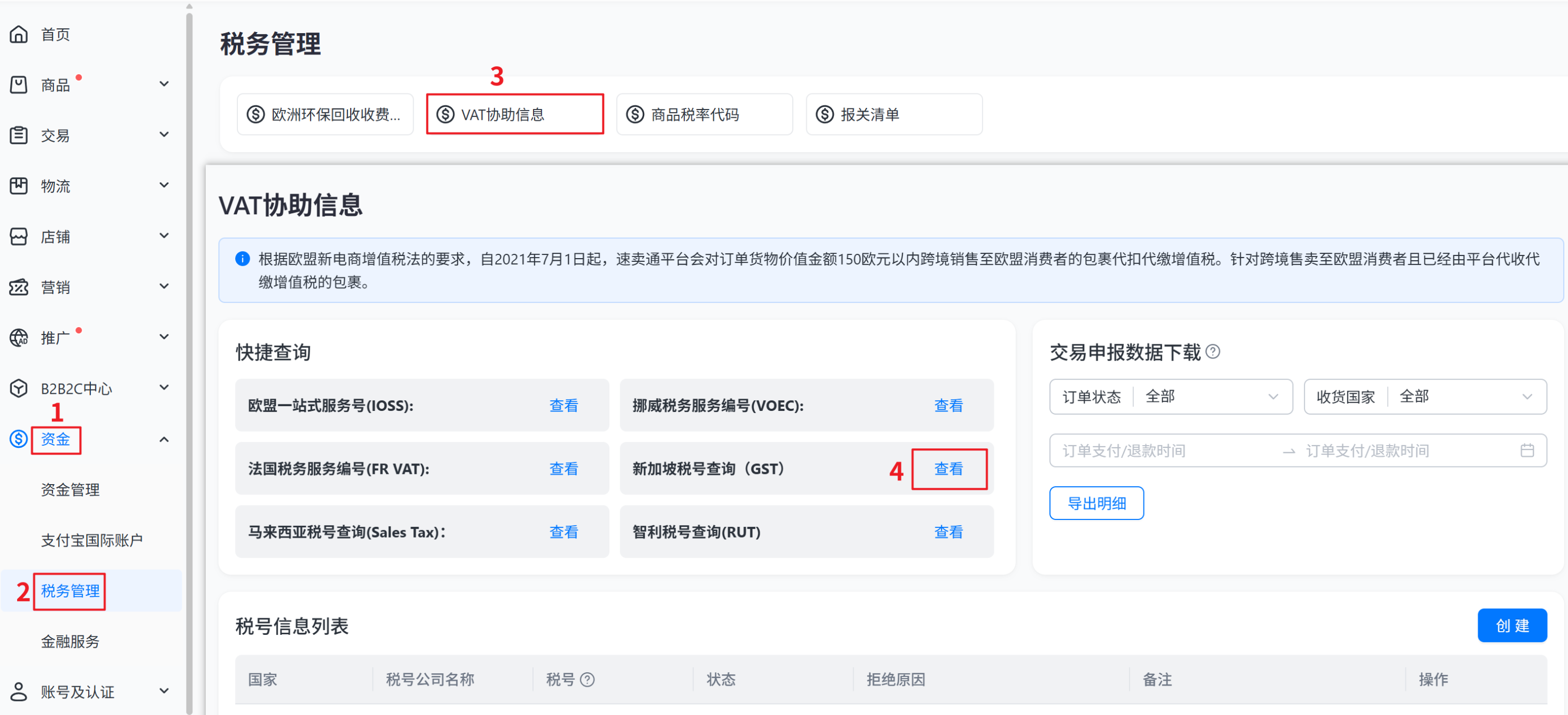The image size is (1568, 715).
Task: Click the 物流 package icon
Action: [18, 185]
